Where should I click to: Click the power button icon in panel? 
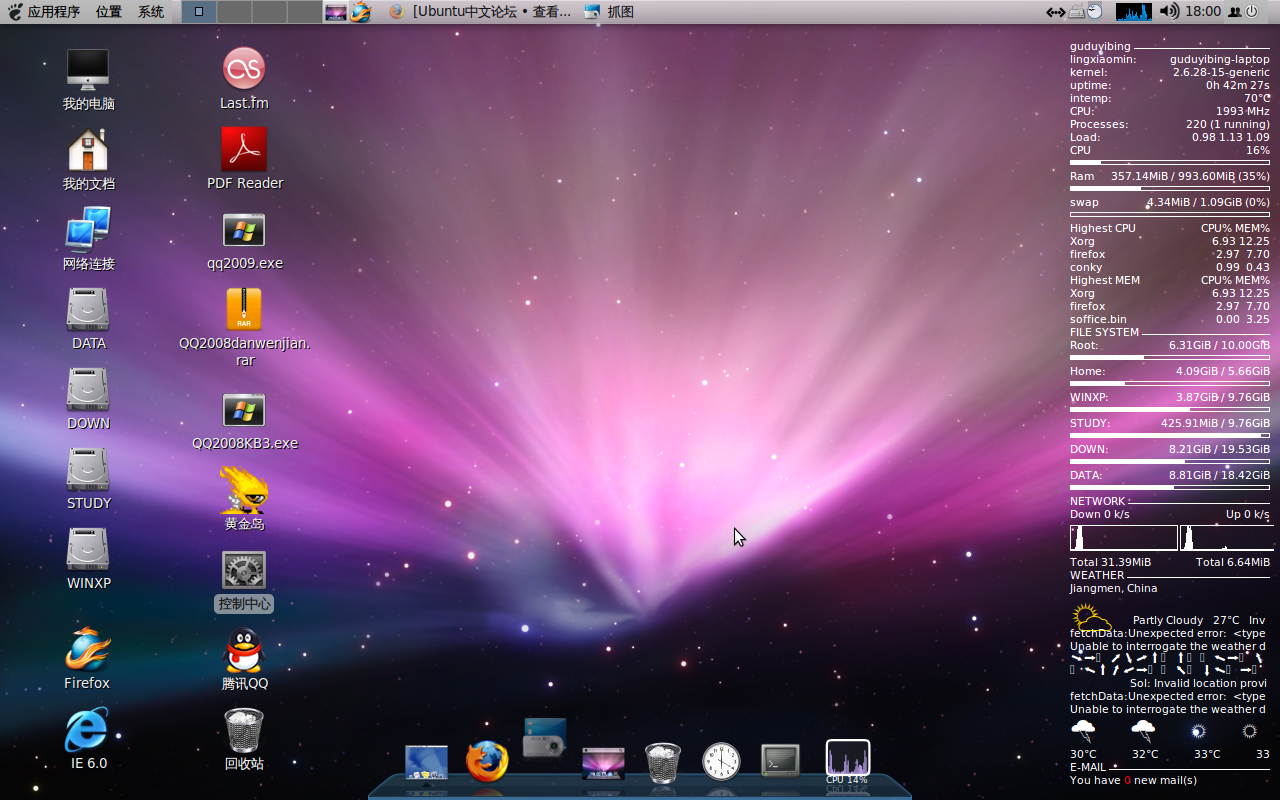click(1251, 11)
